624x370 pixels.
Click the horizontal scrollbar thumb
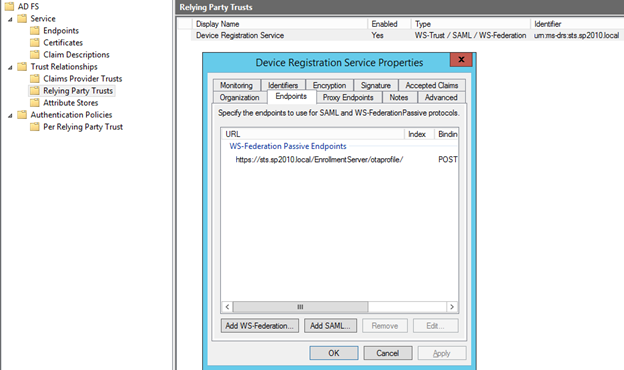tap(300, 307)
